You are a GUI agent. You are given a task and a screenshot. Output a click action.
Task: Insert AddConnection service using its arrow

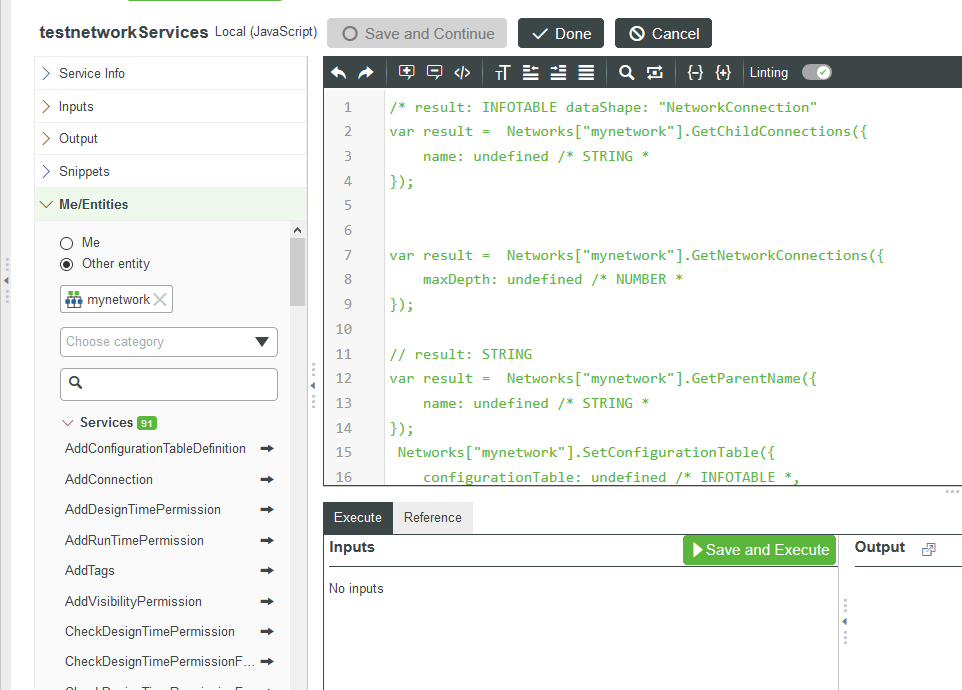(x=267, y=480)
